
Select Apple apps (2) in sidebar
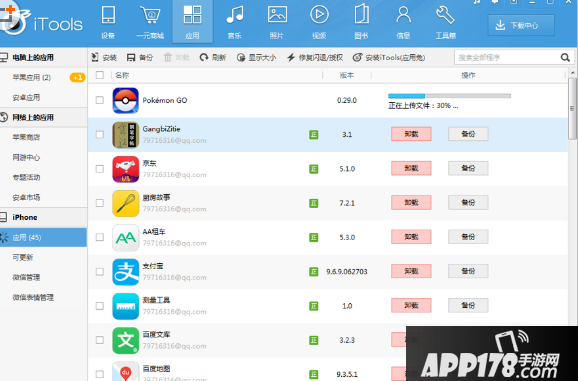(32, 77)
